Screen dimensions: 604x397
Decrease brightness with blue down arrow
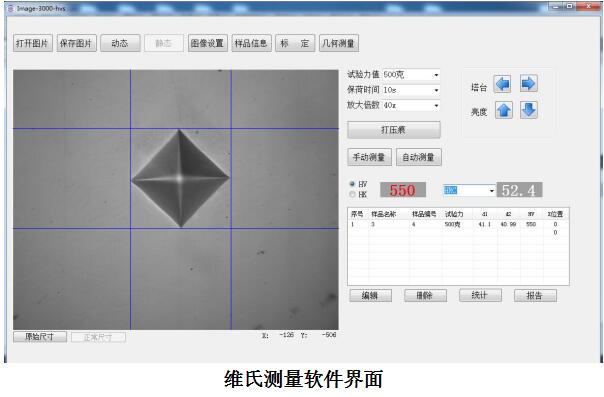click(529, 110)
